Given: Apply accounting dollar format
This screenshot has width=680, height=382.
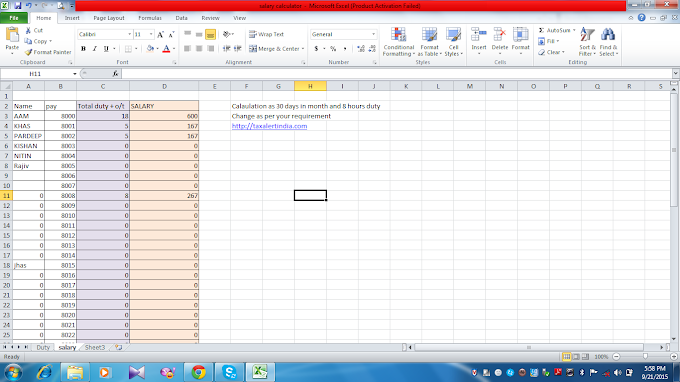Looking at the screenshot, I should point(316,49).
